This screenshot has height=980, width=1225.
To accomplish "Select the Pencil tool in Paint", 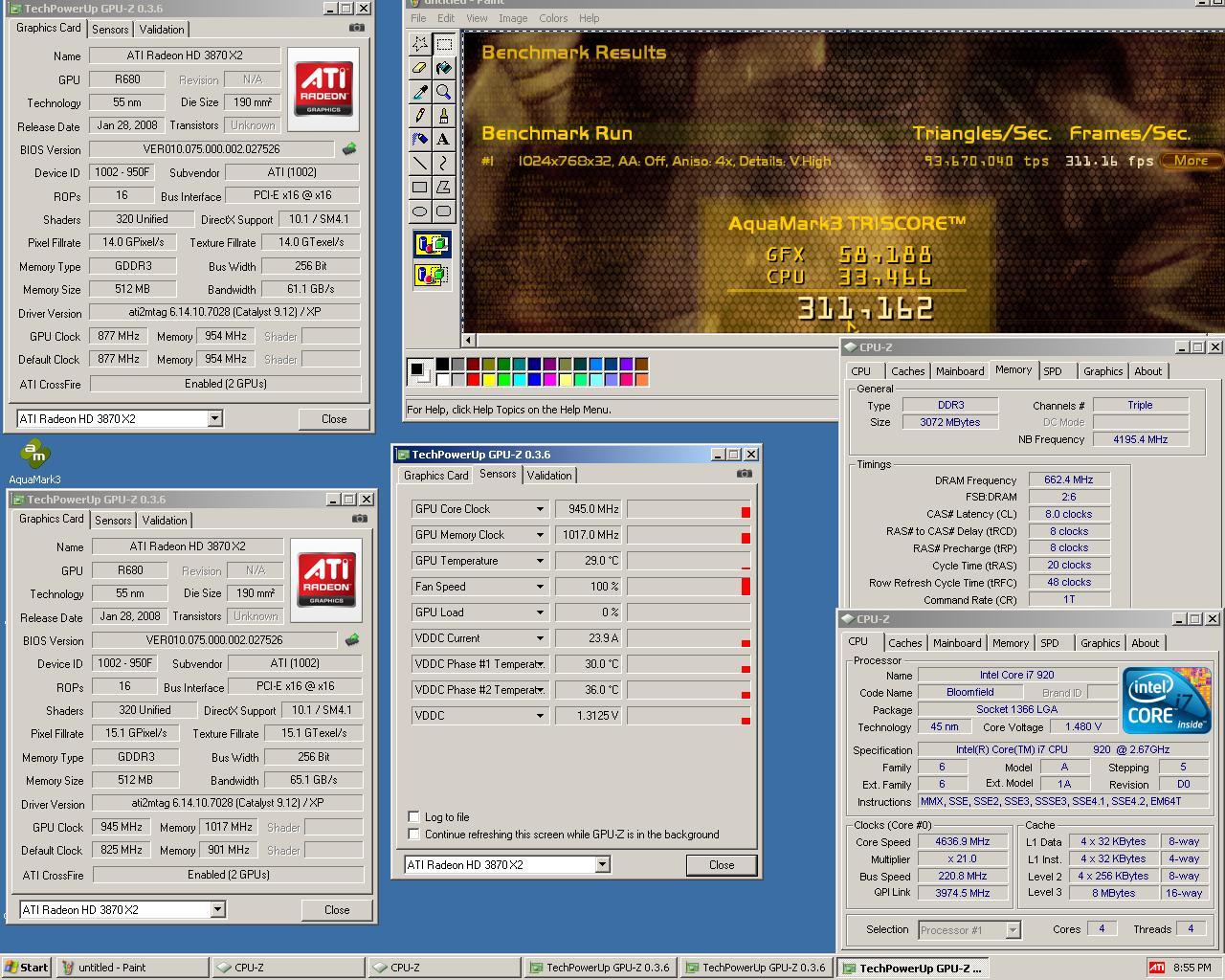I will click(x=419, y=116).
